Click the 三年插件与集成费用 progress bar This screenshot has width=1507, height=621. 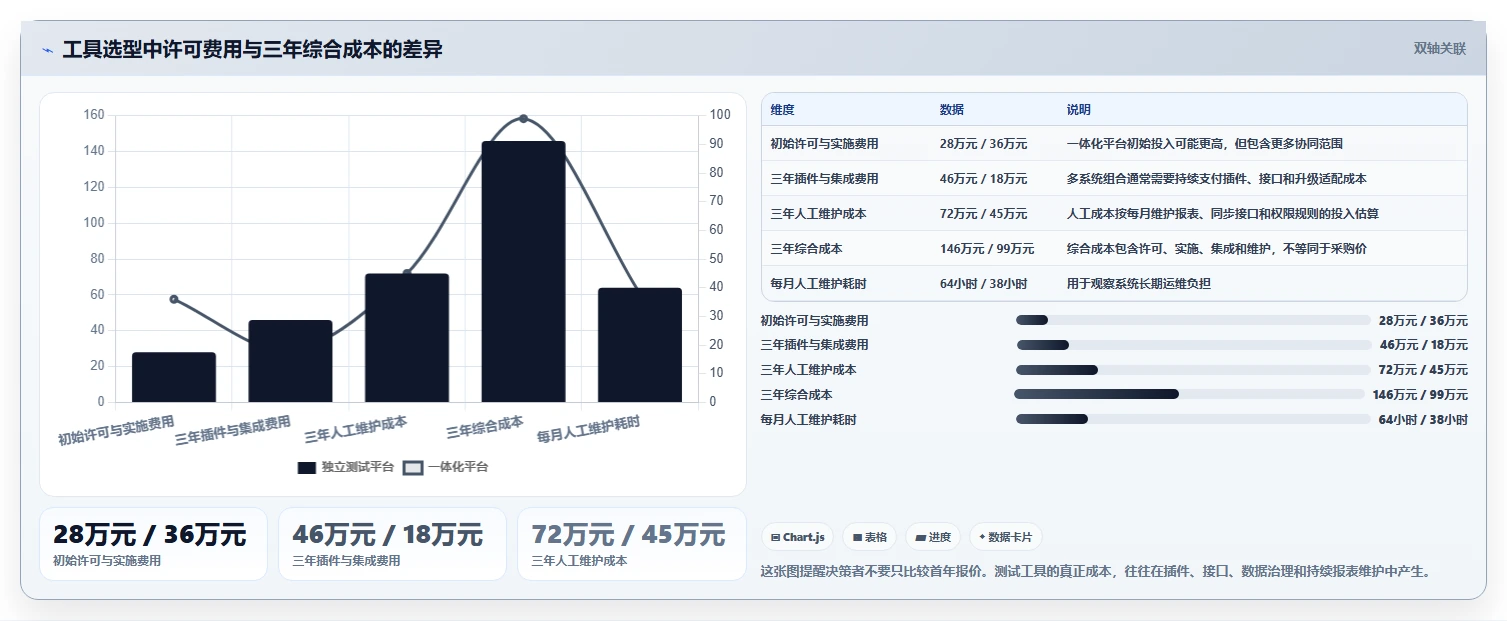pos(1193,345)
